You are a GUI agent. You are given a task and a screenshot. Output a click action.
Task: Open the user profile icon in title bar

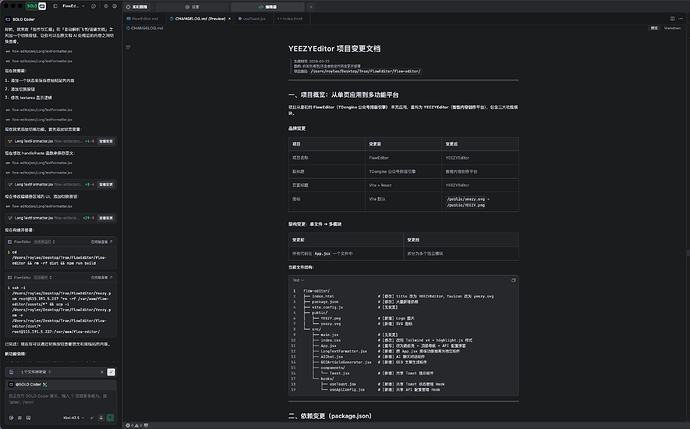click(114, 6)
